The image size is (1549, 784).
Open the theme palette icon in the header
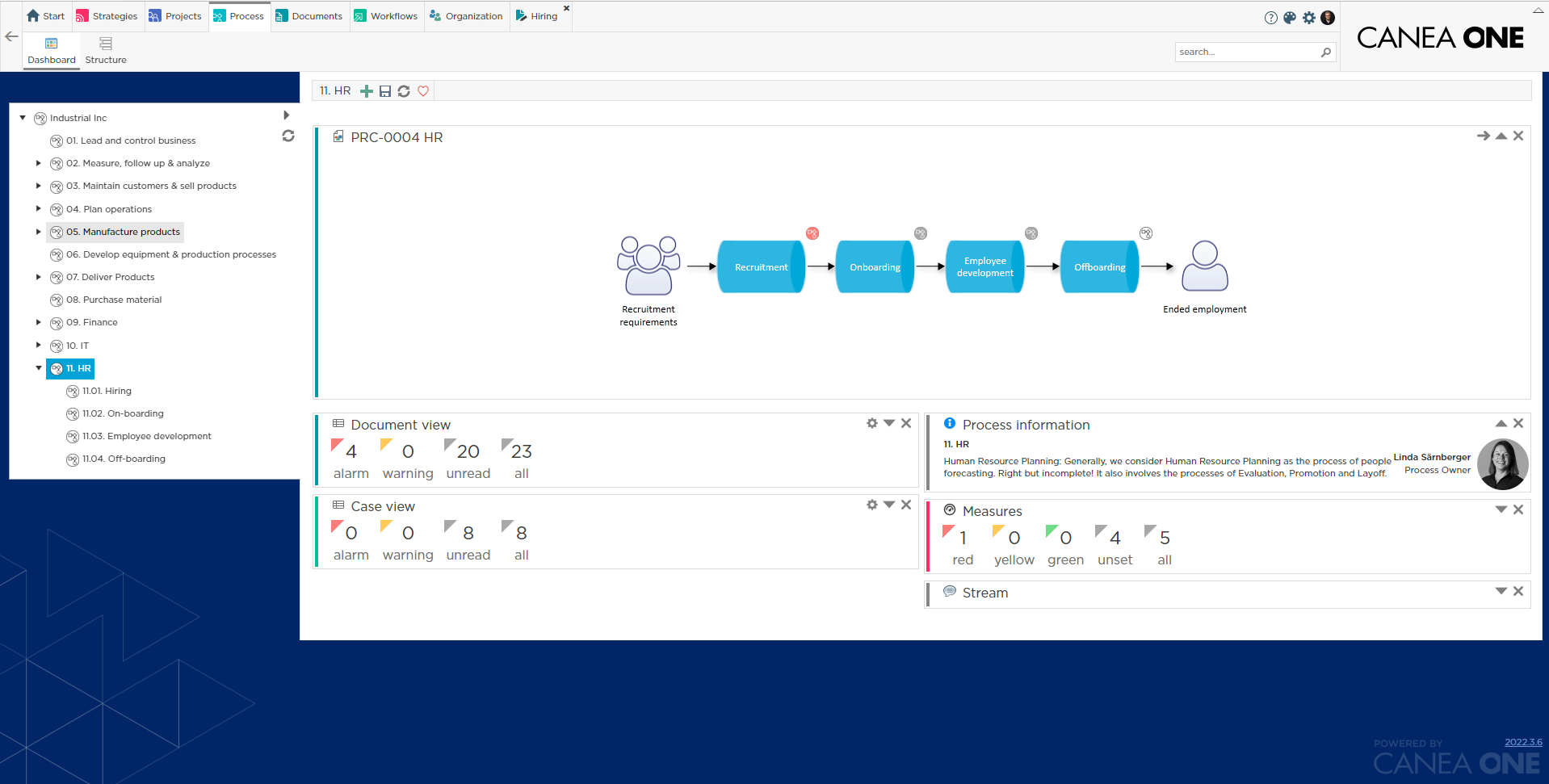[1290, 18]
